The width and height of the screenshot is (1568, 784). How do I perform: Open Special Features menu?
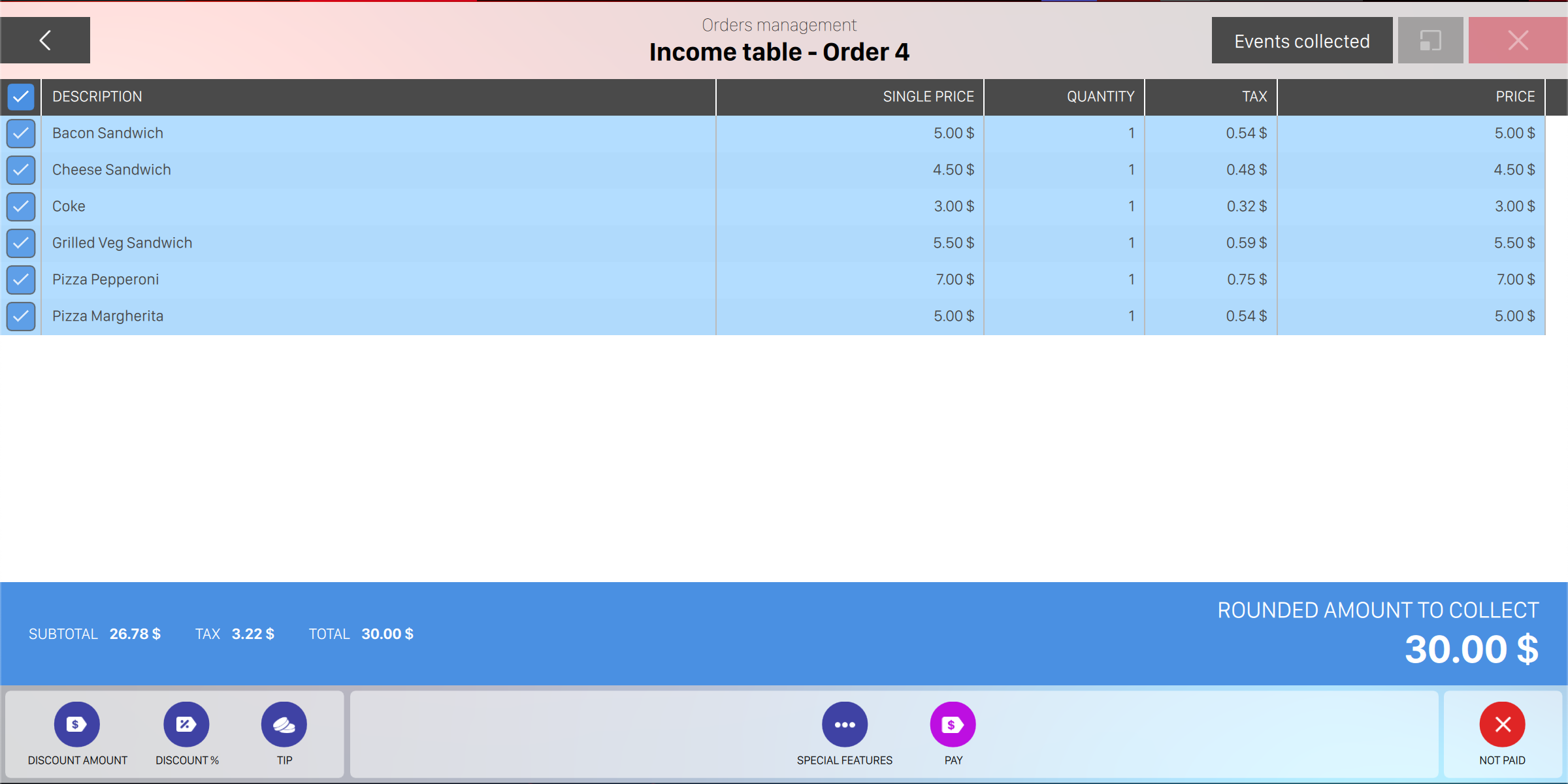(844, 724)
